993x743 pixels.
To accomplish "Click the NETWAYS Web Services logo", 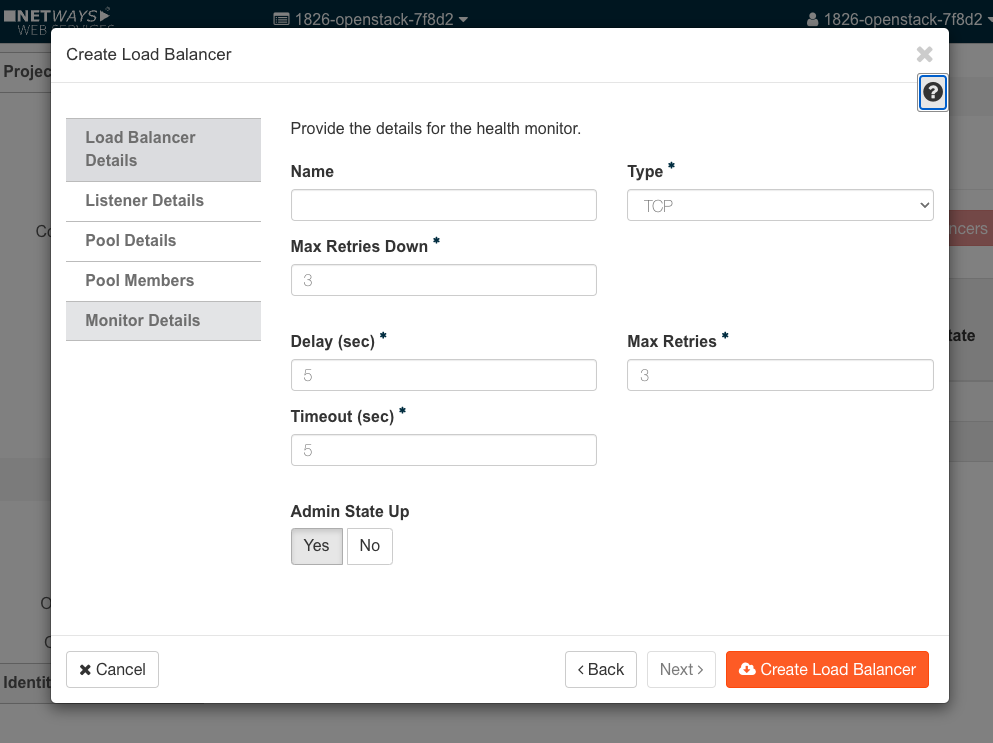I will click(x=58, y=19).
